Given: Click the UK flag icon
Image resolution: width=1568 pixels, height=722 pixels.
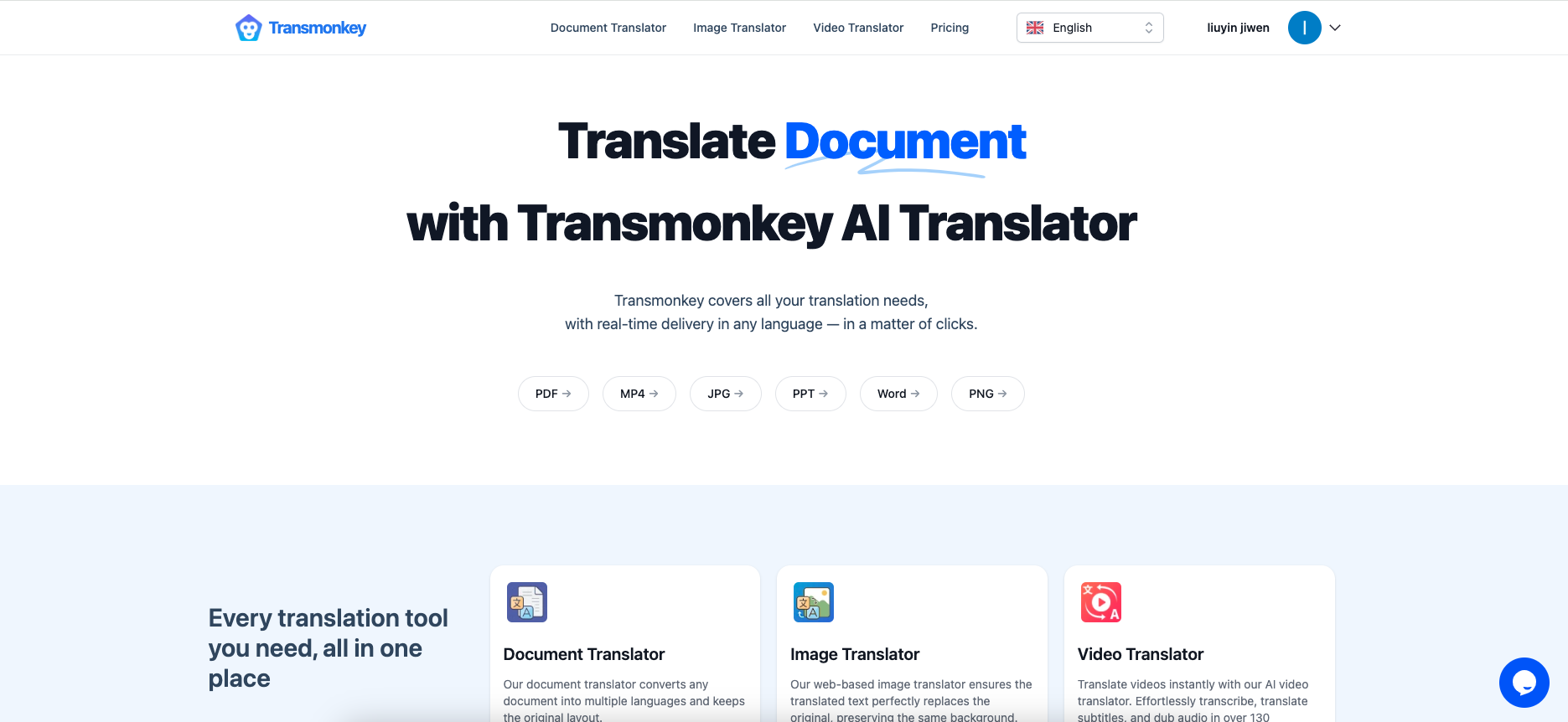Looking at the screenshot, I should point(1035,28).
